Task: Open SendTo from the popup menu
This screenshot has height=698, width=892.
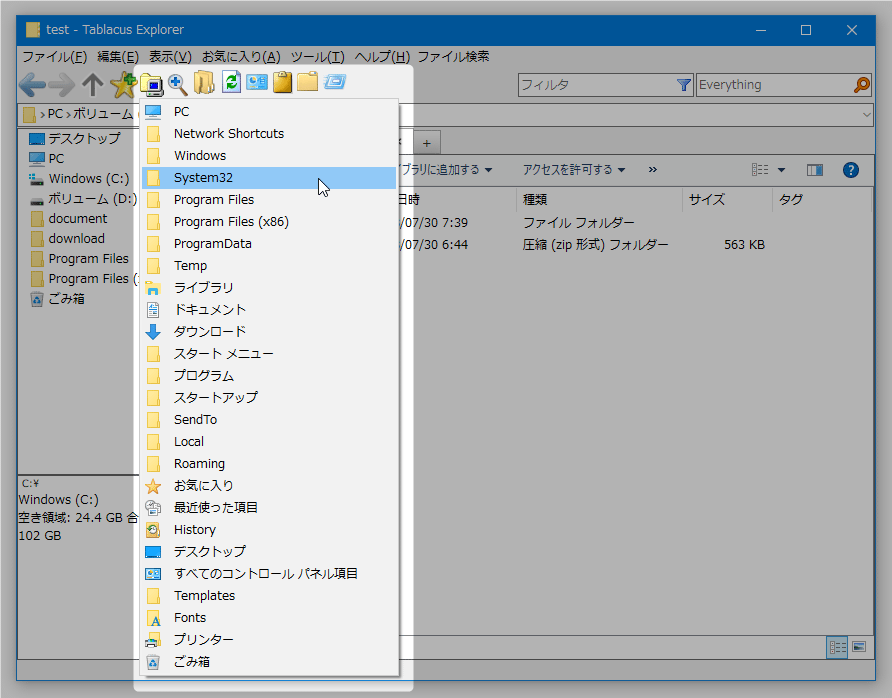Action: pos(269,420)
